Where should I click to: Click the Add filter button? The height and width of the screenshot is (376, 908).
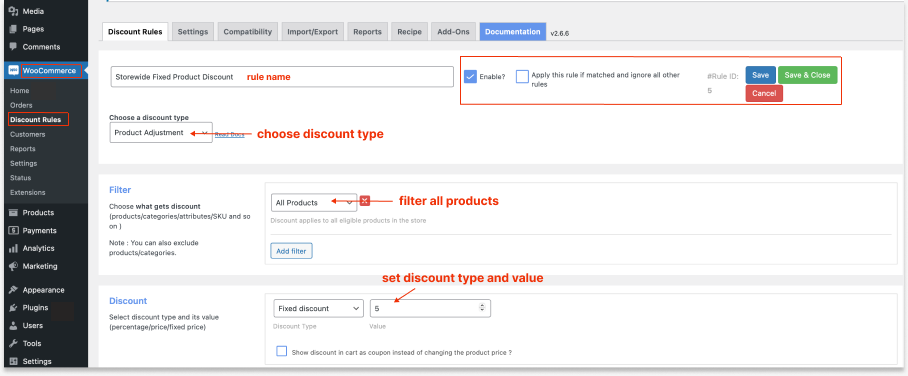click(291, 251)
